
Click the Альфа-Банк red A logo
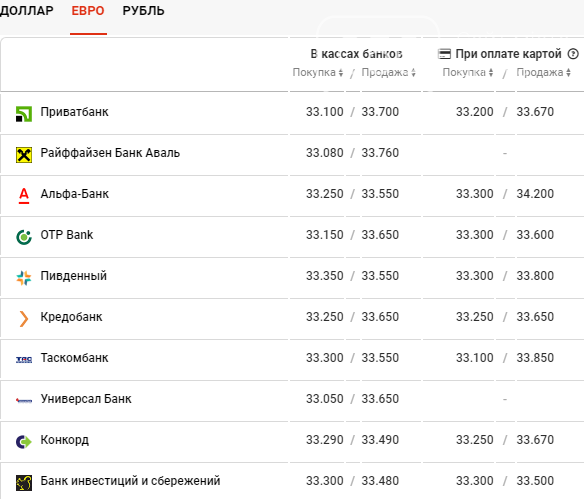point(24,196)
